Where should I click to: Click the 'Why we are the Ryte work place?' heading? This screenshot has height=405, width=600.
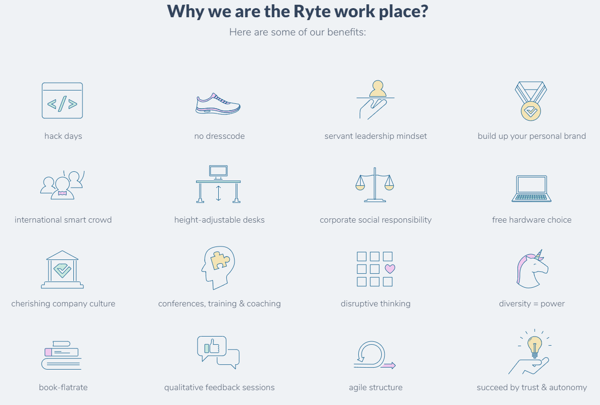pyautogui.click(x=298, y=11)
